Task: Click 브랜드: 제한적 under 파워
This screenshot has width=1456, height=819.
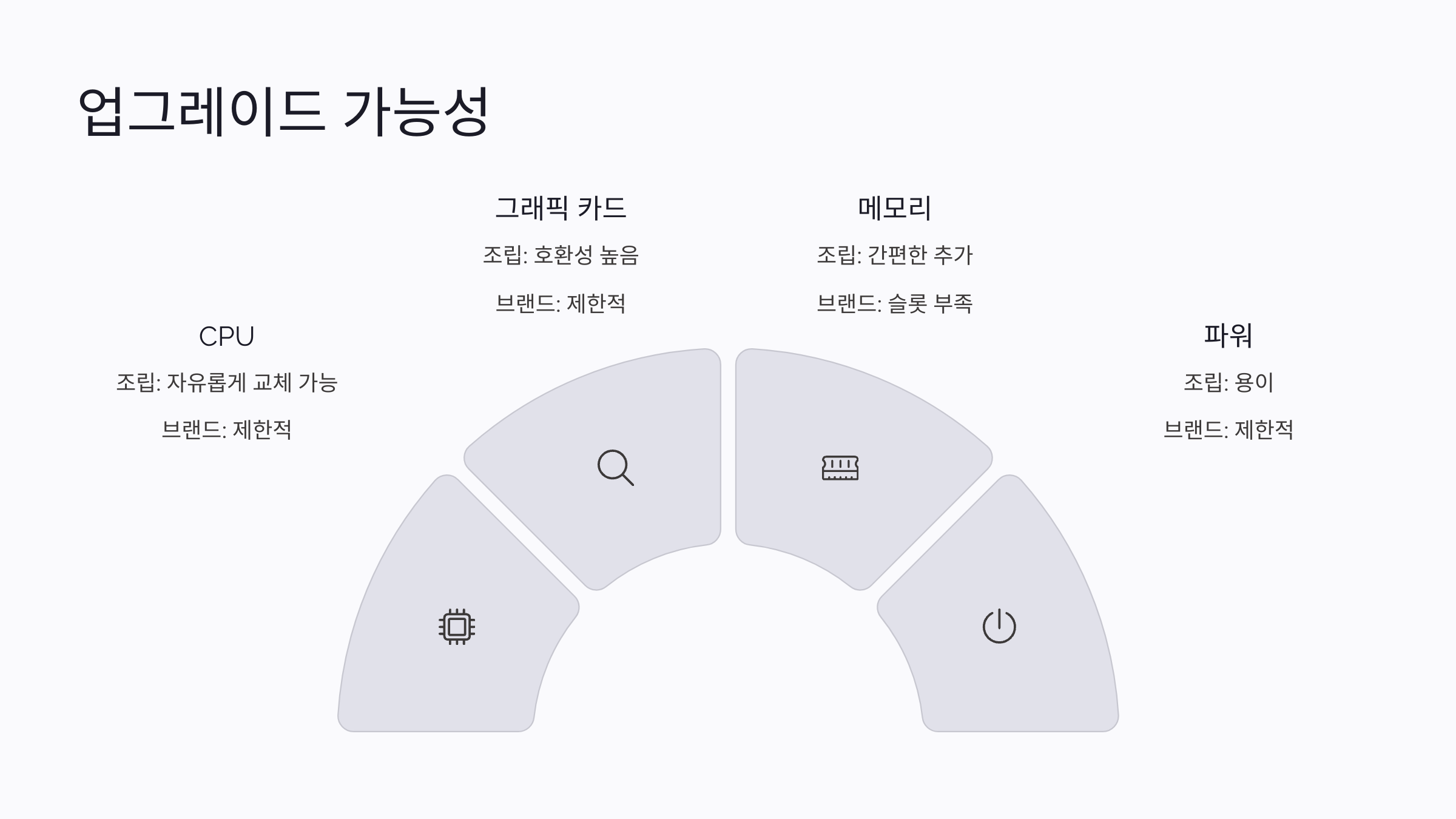Action: tap(1228, 430)
